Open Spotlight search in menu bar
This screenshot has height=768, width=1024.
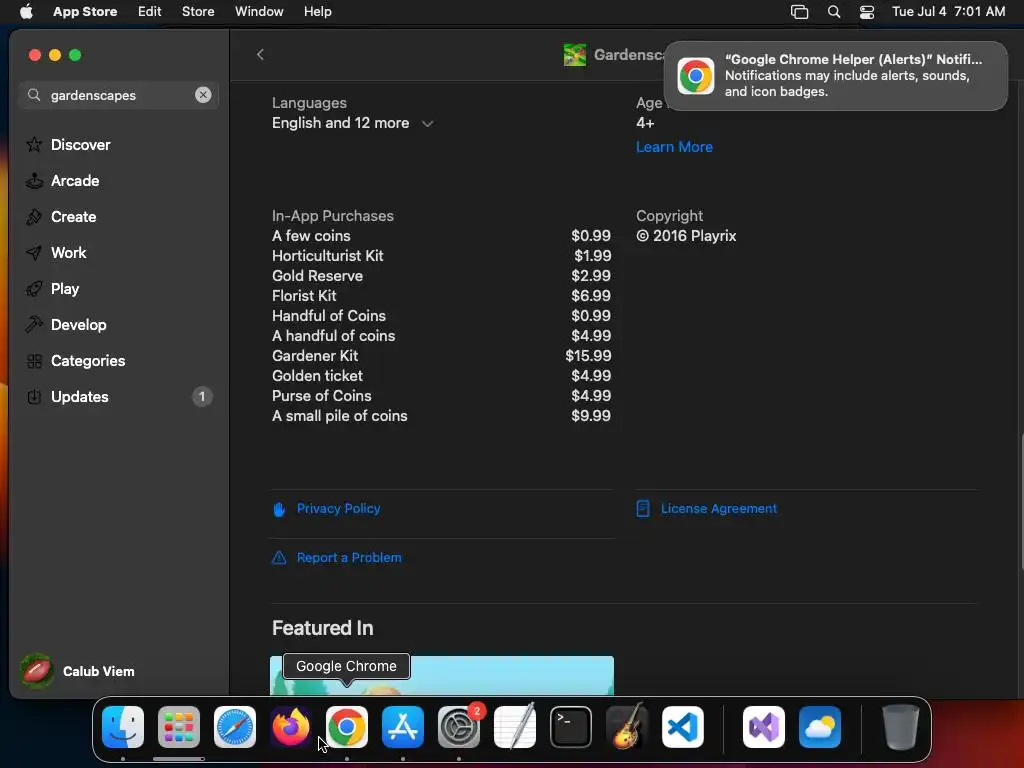click(x=834, y=12)
